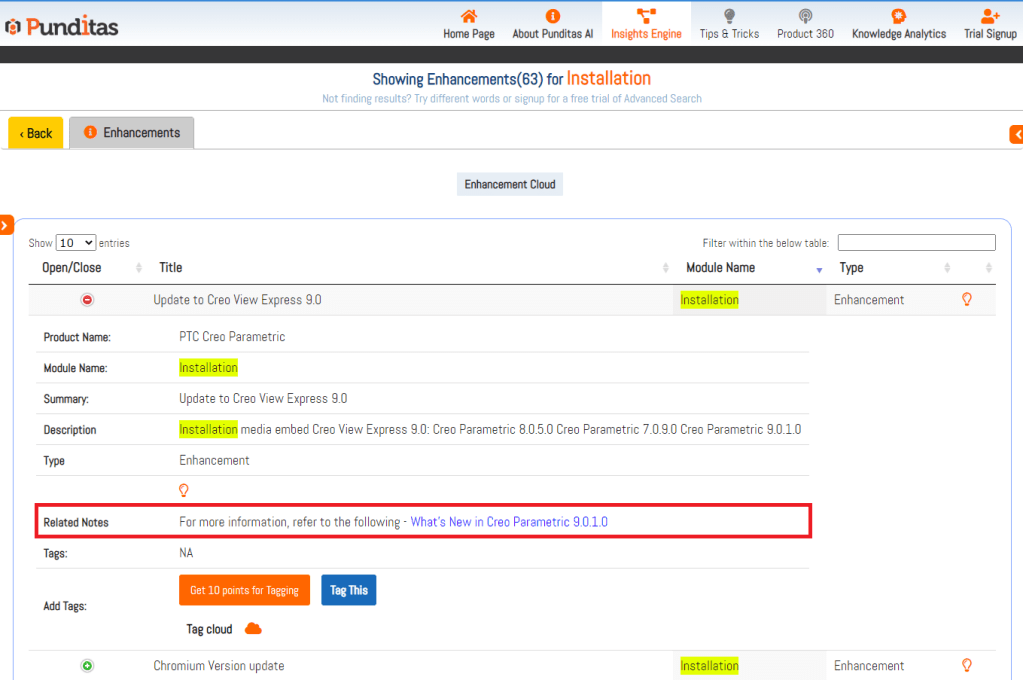The width and height of the screenshot is (1023, 680).
Task: Click the table filter input field
Action: (916, 243)
